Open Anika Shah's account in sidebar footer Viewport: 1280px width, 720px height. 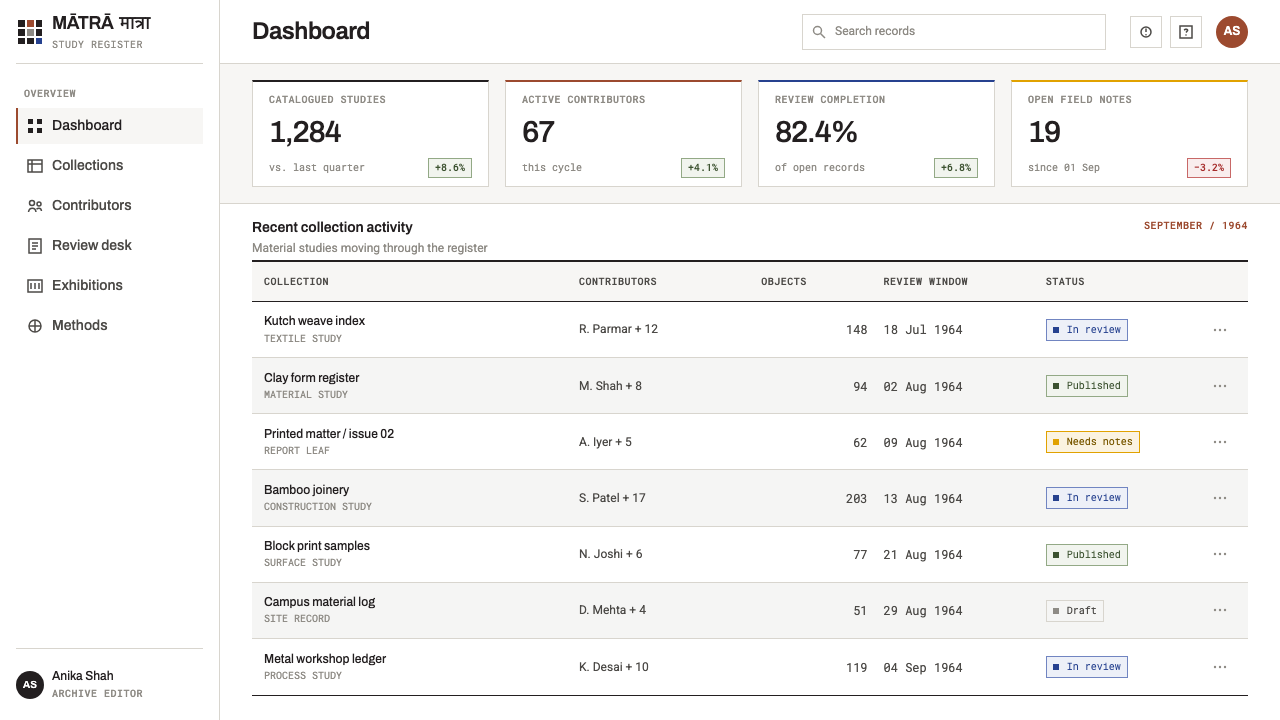click(x=110, y=685)
